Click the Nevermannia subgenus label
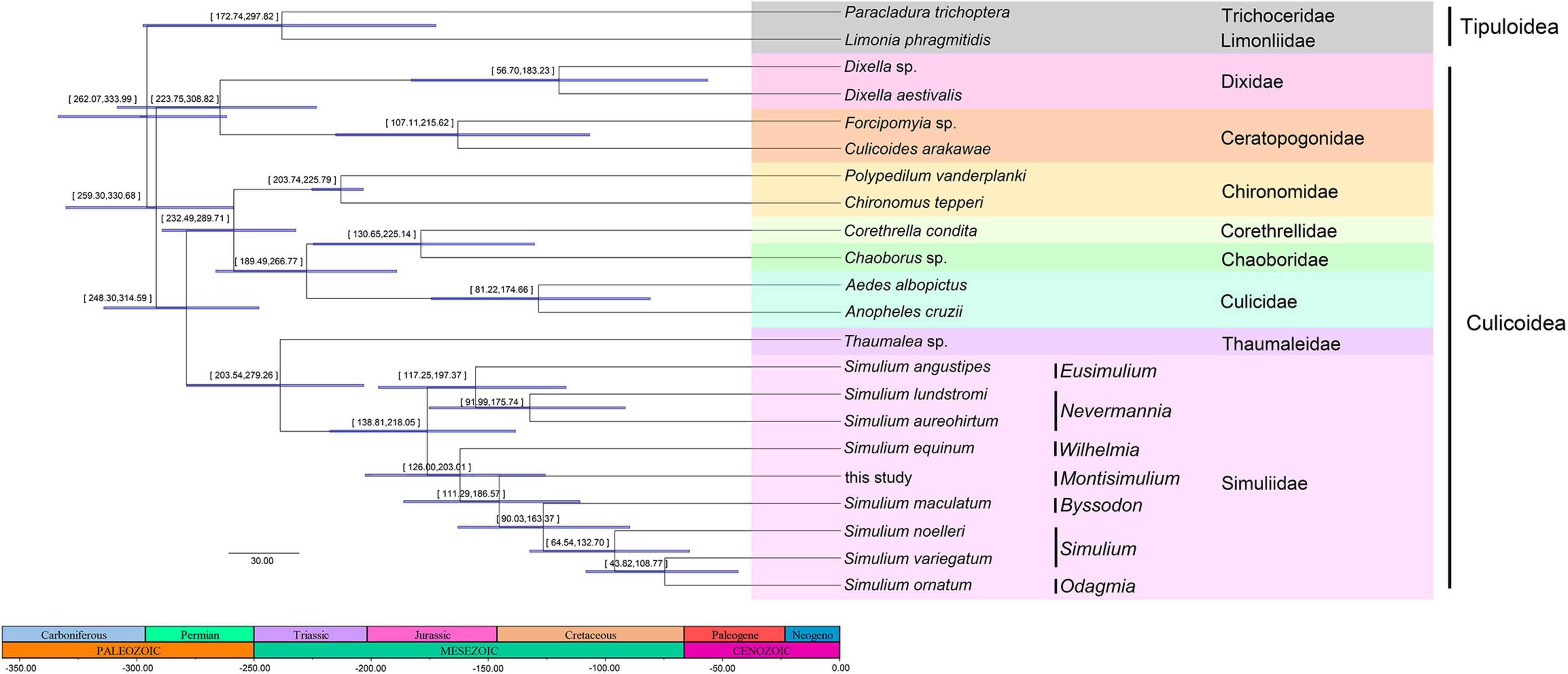Screen dimensions: 1568x674 pyautogui.click(x=1116, y=411)
